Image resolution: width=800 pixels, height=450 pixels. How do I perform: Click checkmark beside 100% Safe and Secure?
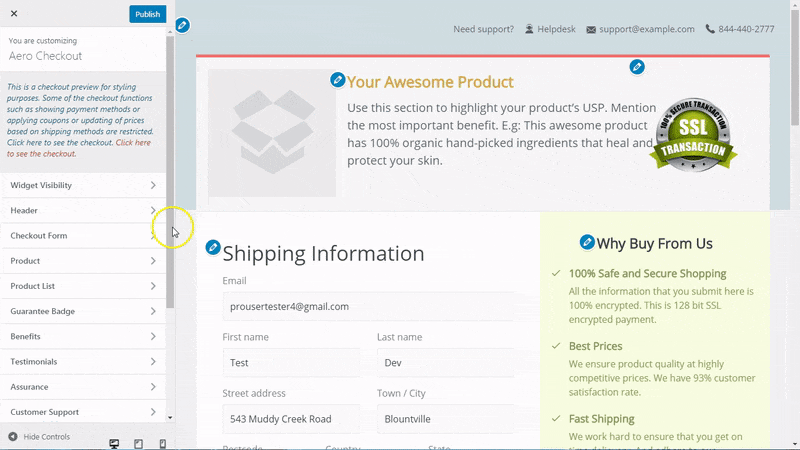pyautogui.click(x=556, y=273)
